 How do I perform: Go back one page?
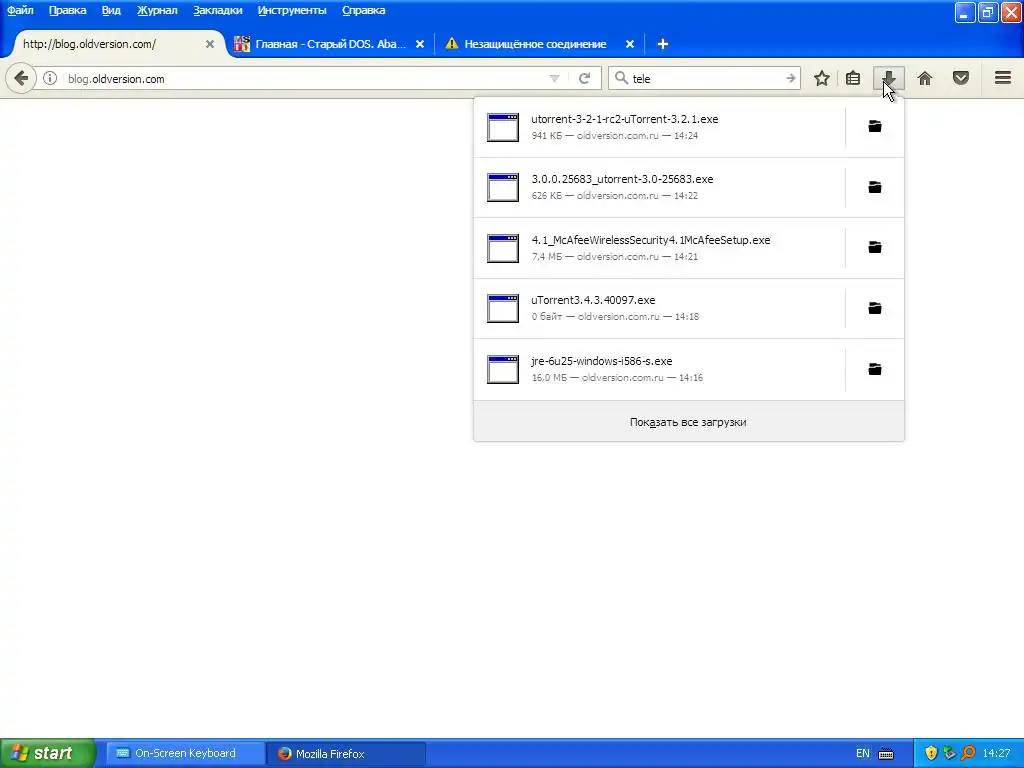click(x=21, y=78)
